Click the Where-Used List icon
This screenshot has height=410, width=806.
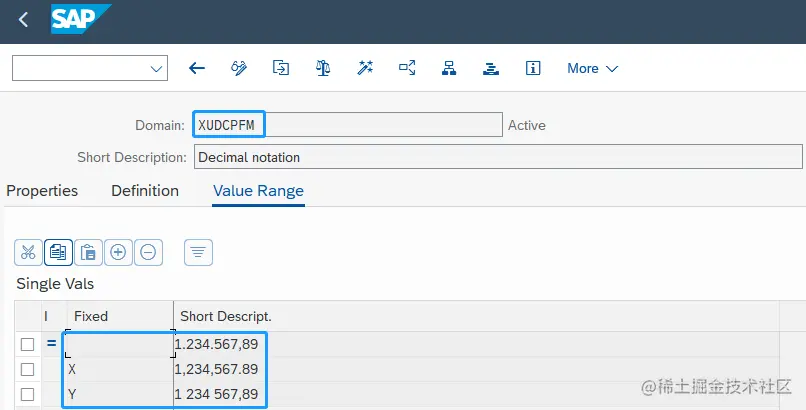pyautogui.click(x=407, y=68)
